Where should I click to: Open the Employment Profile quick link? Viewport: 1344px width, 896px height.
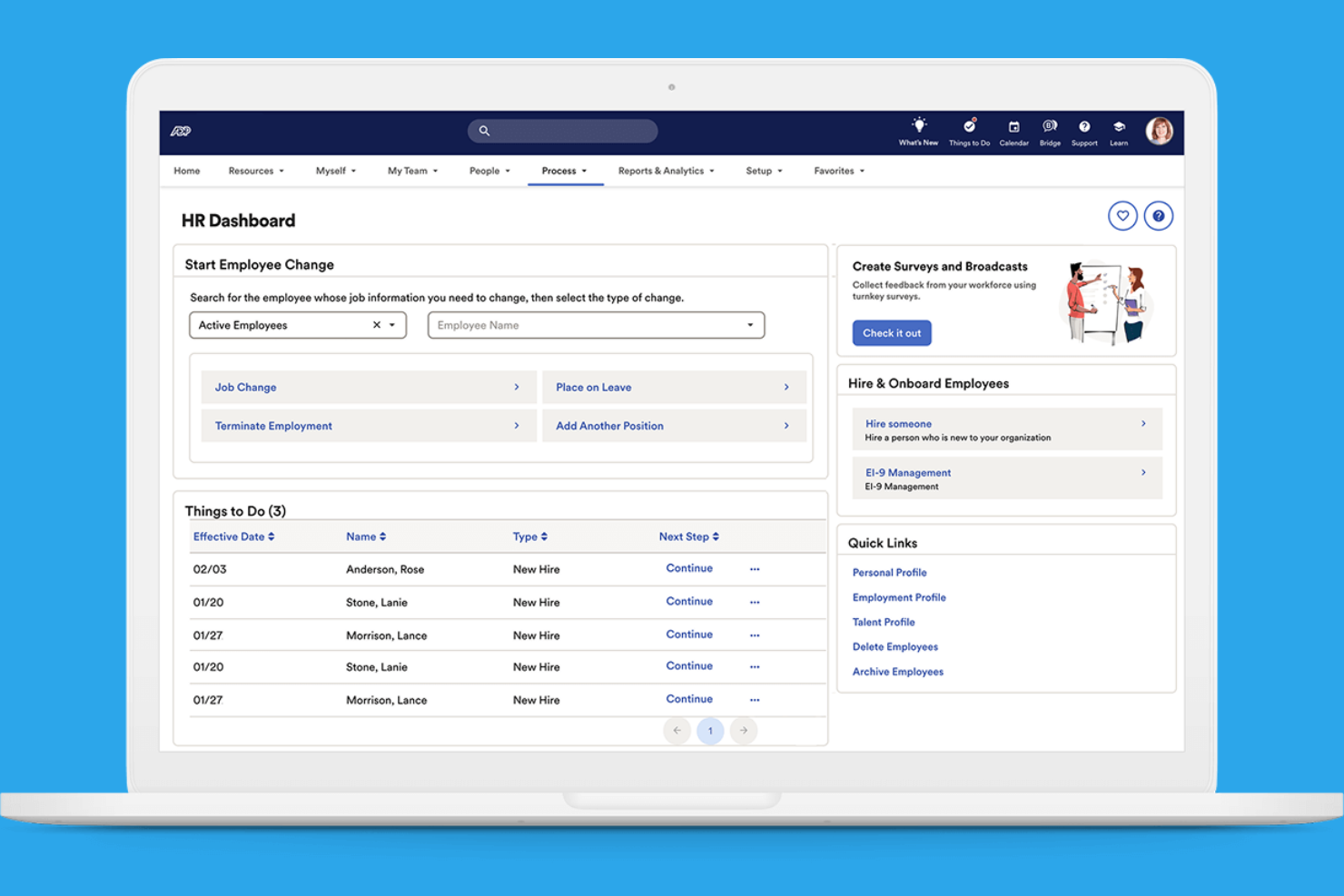coord(899,597)
